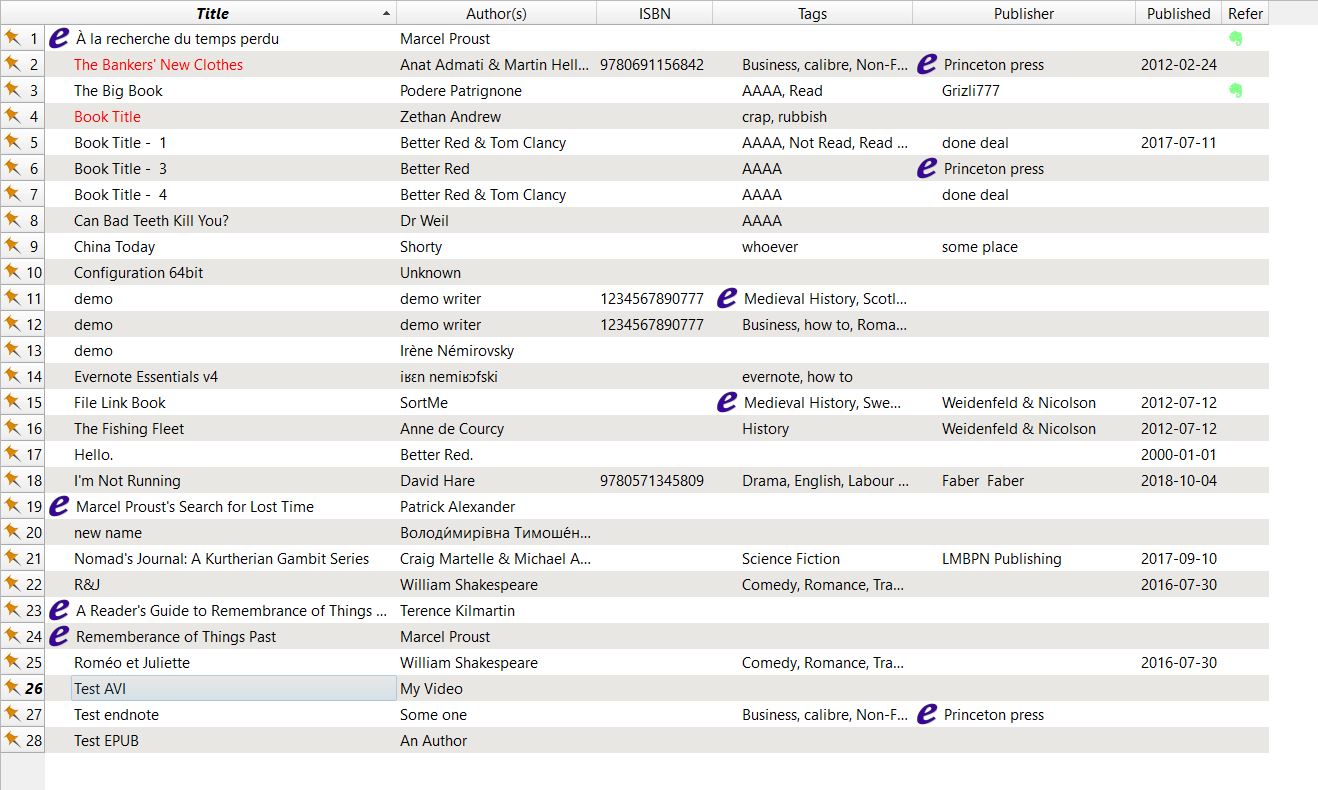This screenshot has width=1318, height=790.
Task: Sort the list by the Author(s) column header
Action: click(496, 14)
